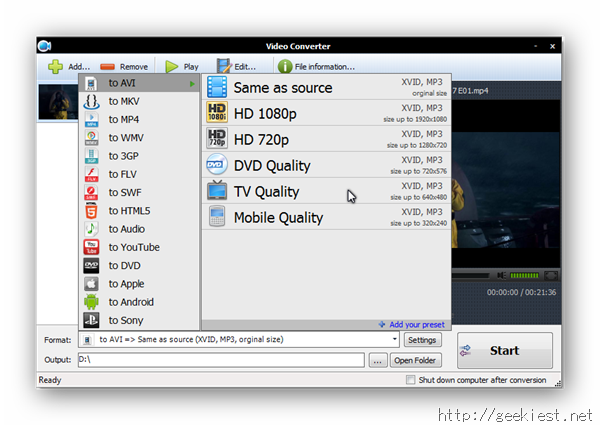Click the green Add files icon
Viewport: 600px width, 425px height.
(x=55, y=66)
